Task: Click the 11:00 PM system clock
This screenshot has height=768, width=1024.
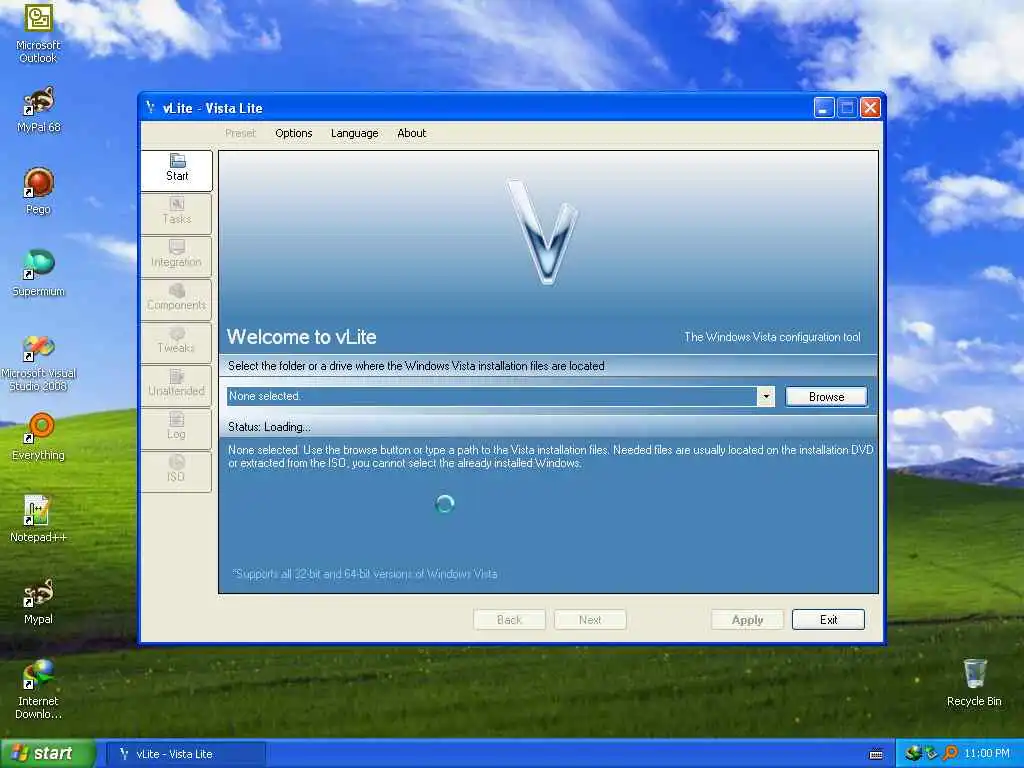Action: point(986,754)
